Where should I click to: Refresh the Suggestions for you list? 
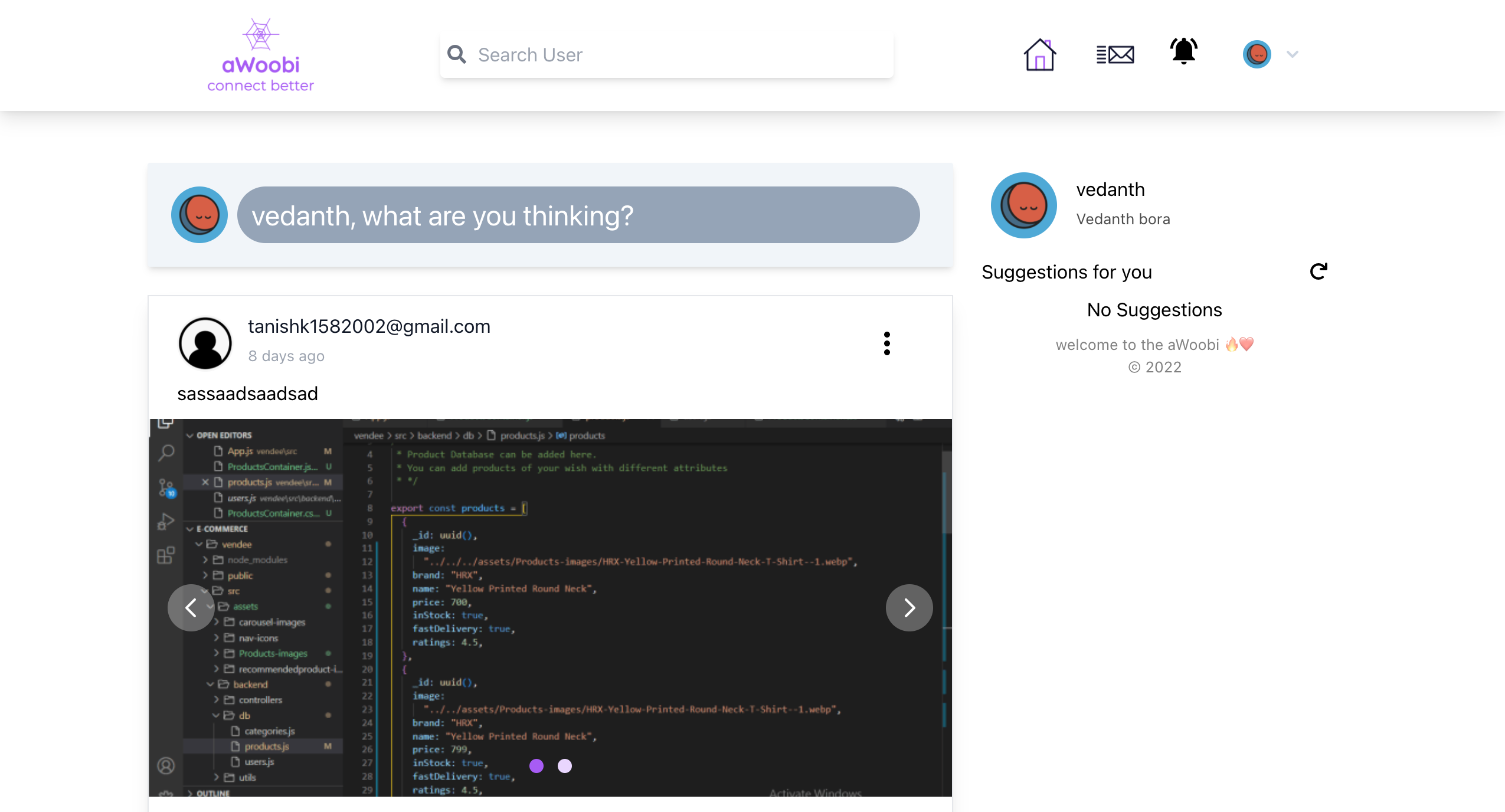pyautogui.click(x=1318, y=271)
